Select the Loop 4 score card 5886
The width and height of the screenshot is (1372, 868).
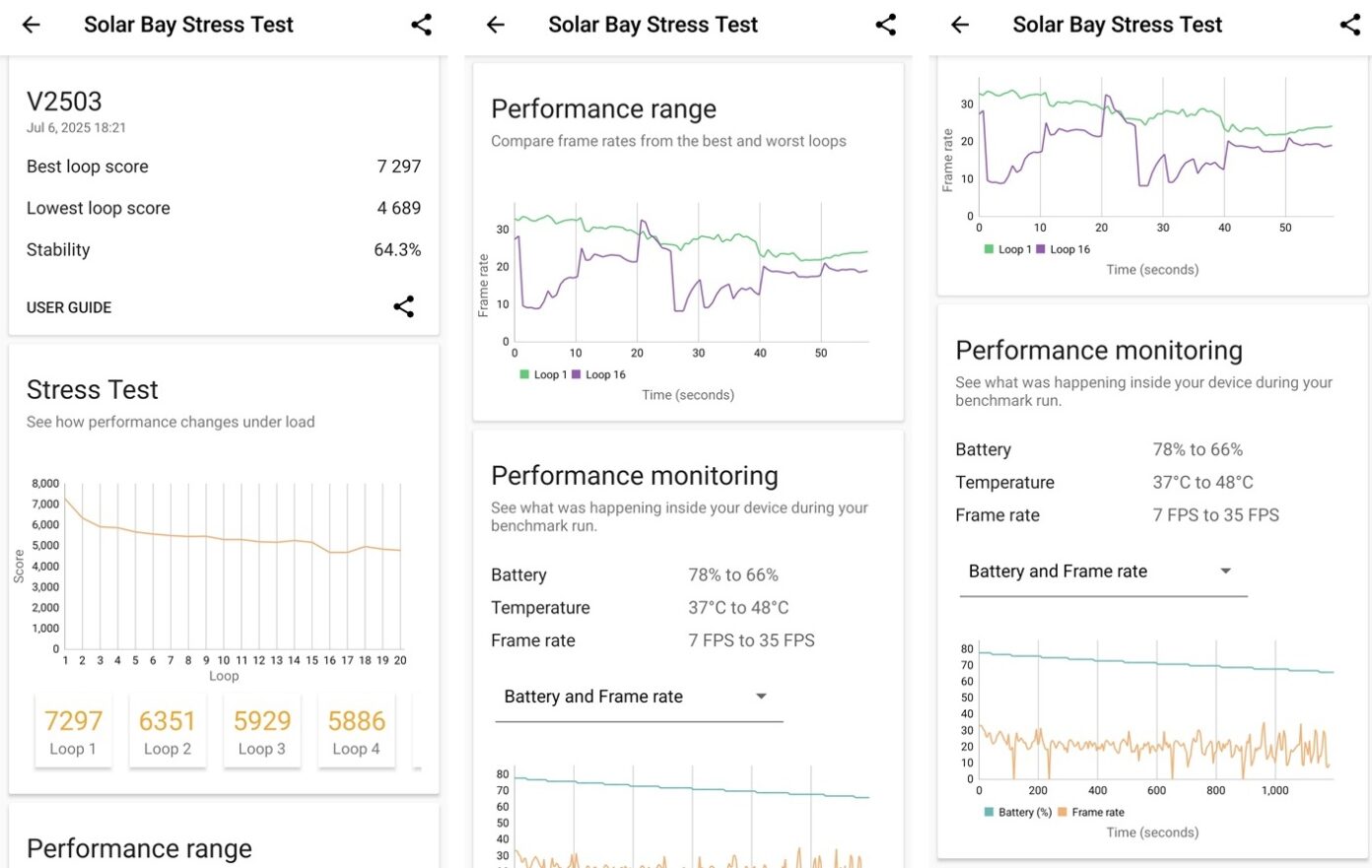tap(357, 731)
